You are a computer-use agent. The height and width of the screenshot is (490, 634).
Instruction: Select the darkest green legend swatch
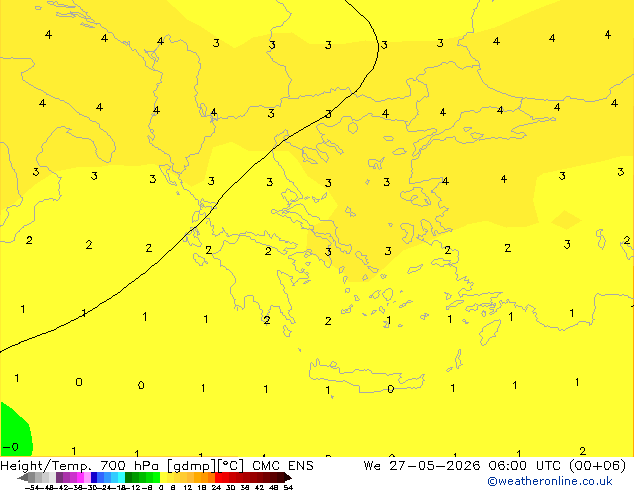point(129,477)
